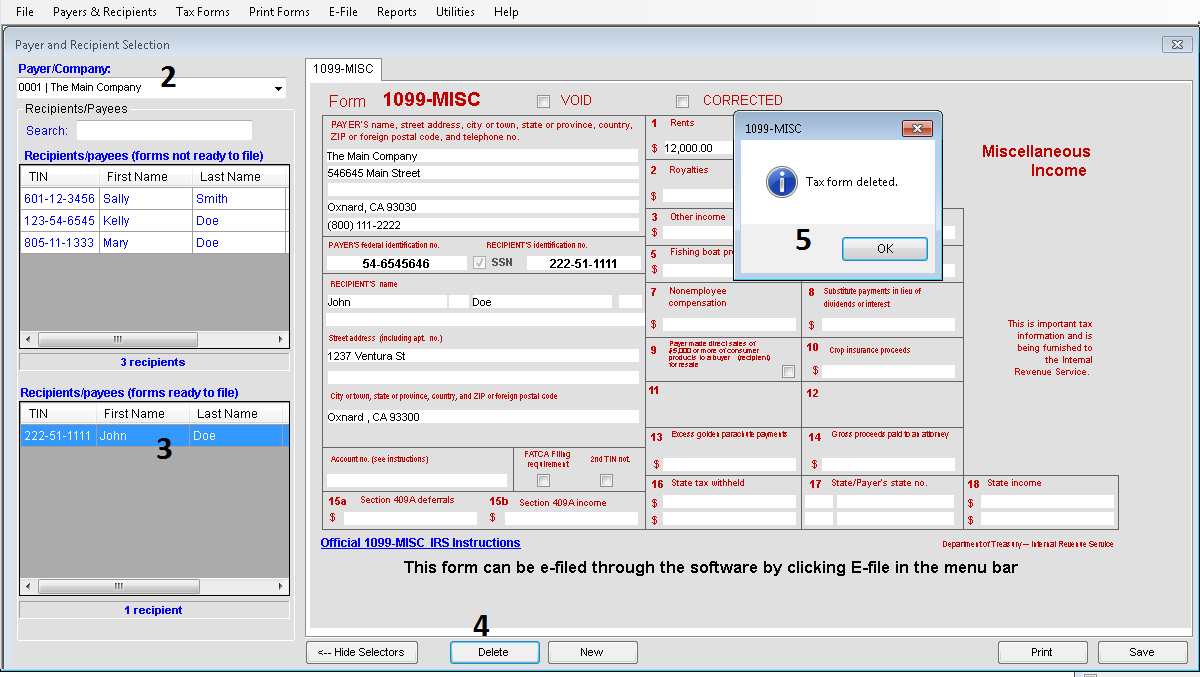This screenshot has width=1200, height=677.
Task: Click the recipient Search field
Action: click(164, 131)
